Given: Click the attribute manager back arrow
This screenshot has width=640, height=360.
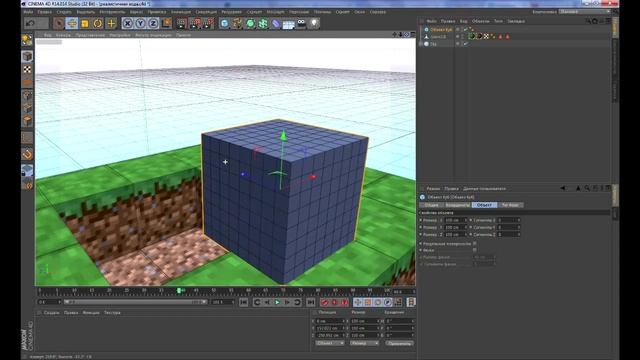Looking at the screenshot, I should pyautogui.click(x=563, y=188).
